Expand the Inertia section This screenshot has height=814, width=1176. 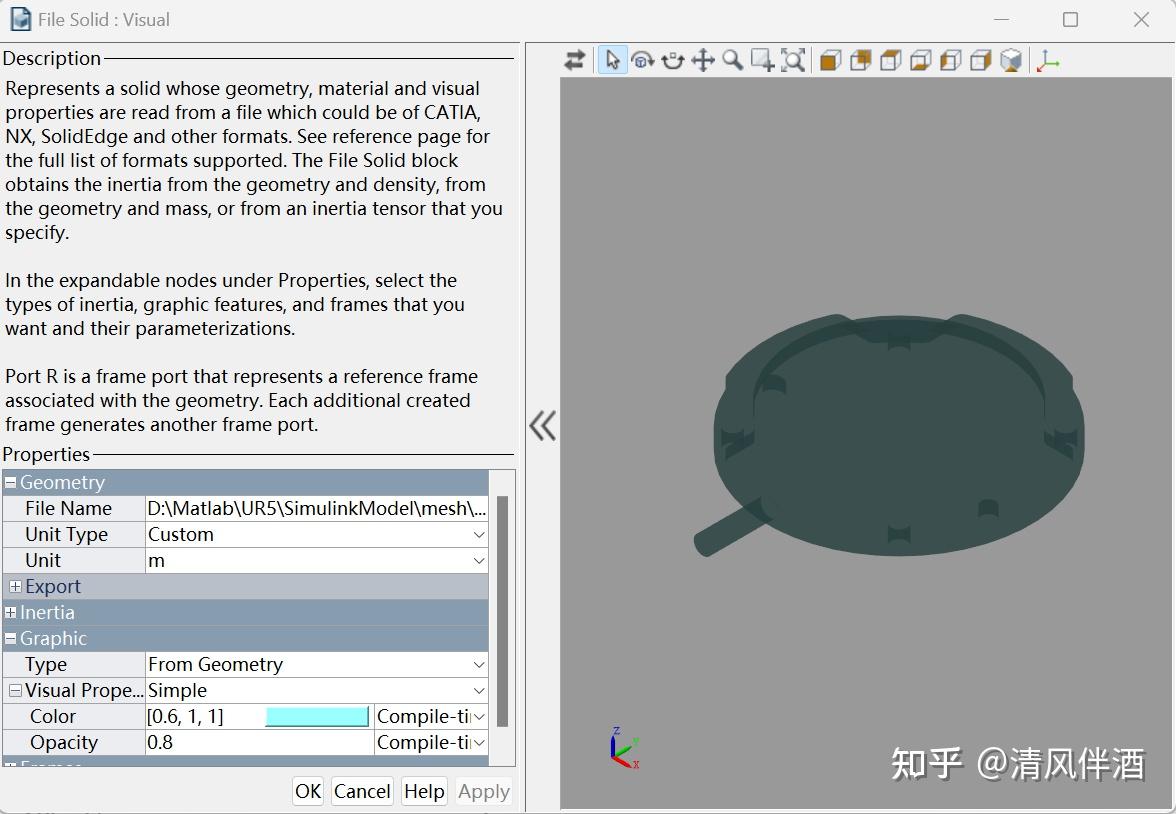click(10, 612)
